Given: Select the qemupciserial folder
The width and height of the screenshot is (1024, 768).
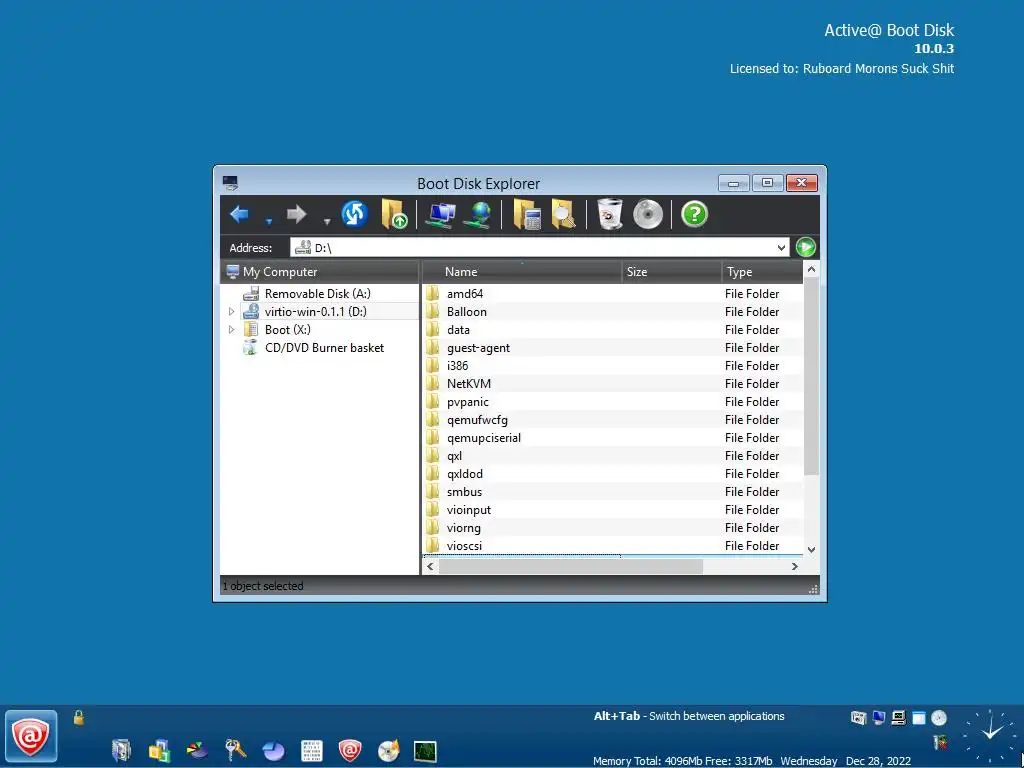Looking at the screenshot, I should coord(483,438).
